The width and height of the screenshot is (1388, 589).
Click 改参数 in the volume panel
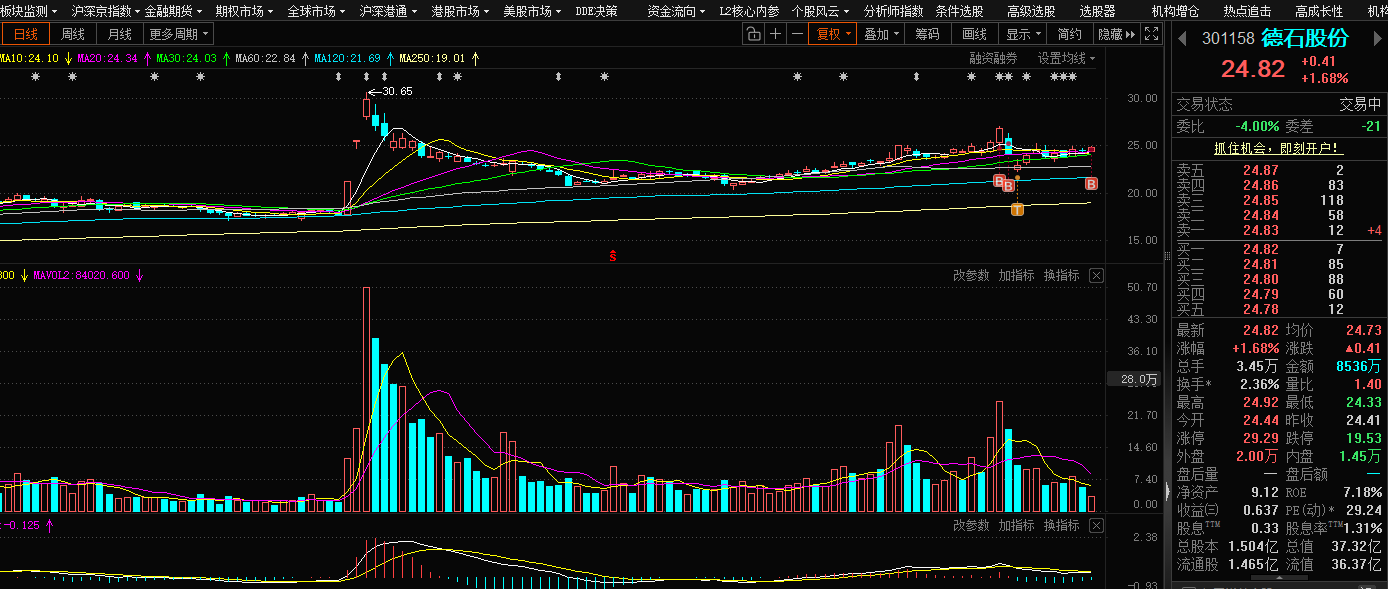pos(970,275)
